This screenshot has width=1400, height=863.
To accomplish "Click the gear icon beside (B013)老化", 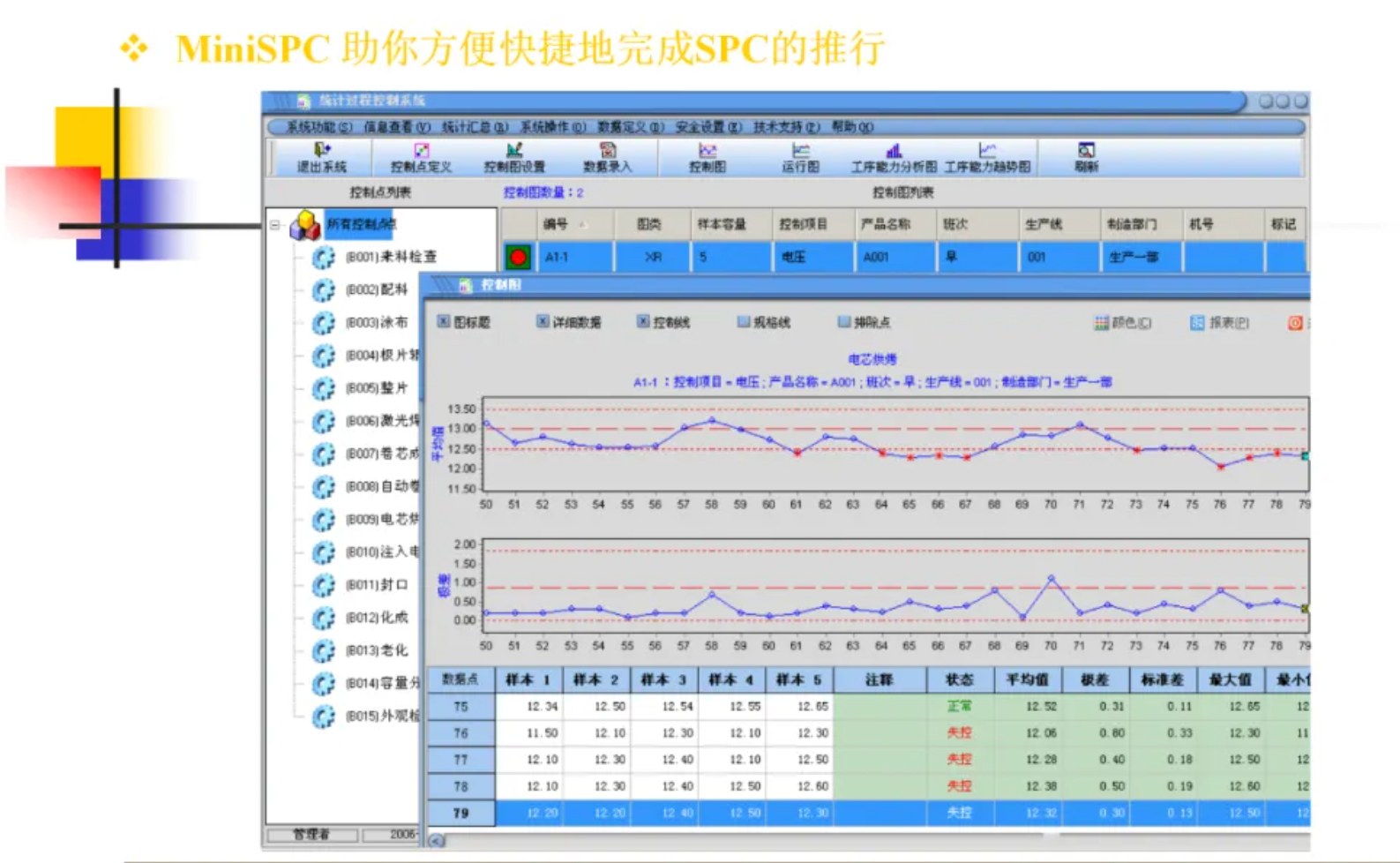I will [324, 651].
